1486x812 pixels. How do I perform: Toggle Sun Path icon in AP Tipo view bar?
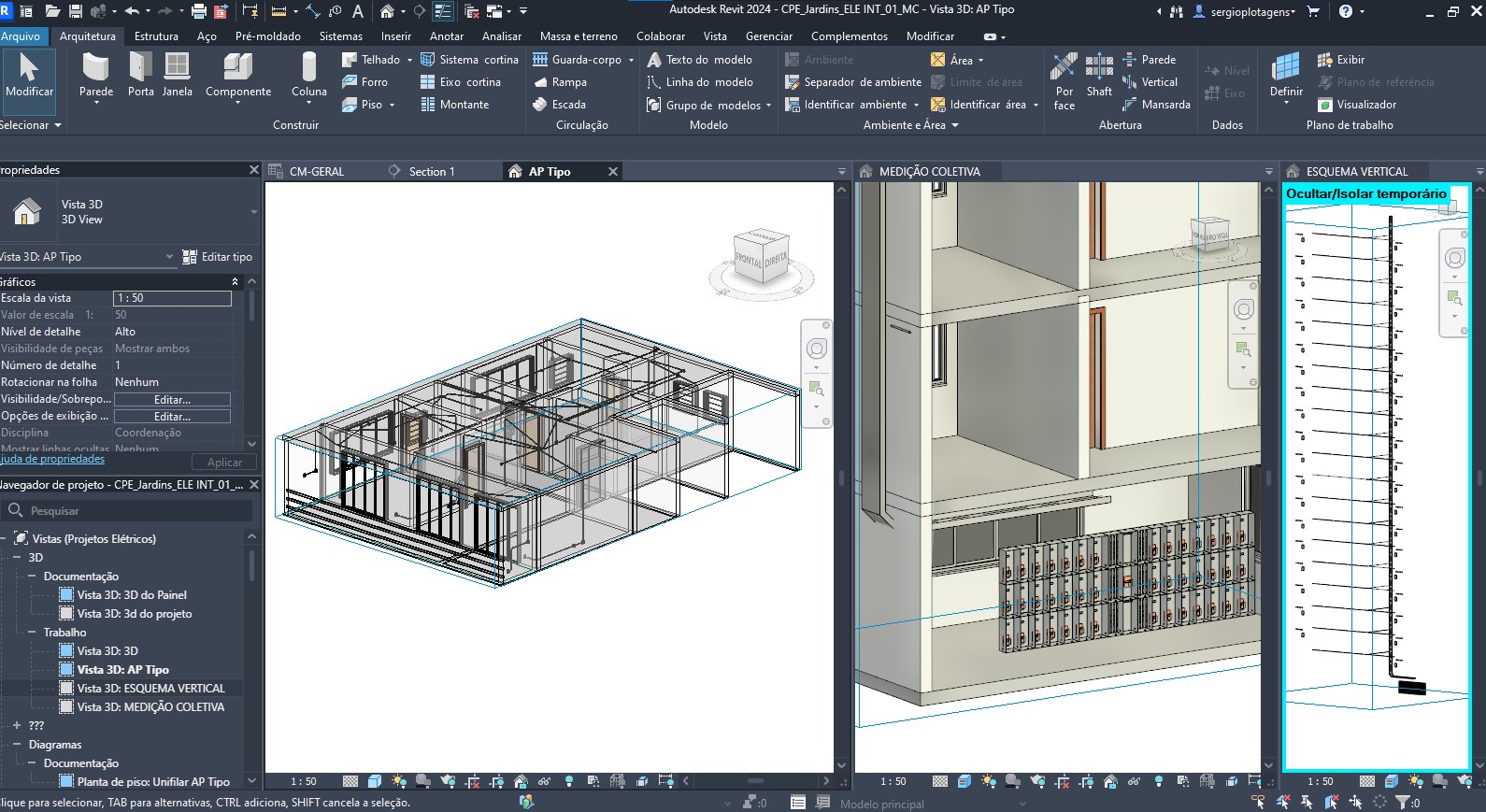point(399,781)
